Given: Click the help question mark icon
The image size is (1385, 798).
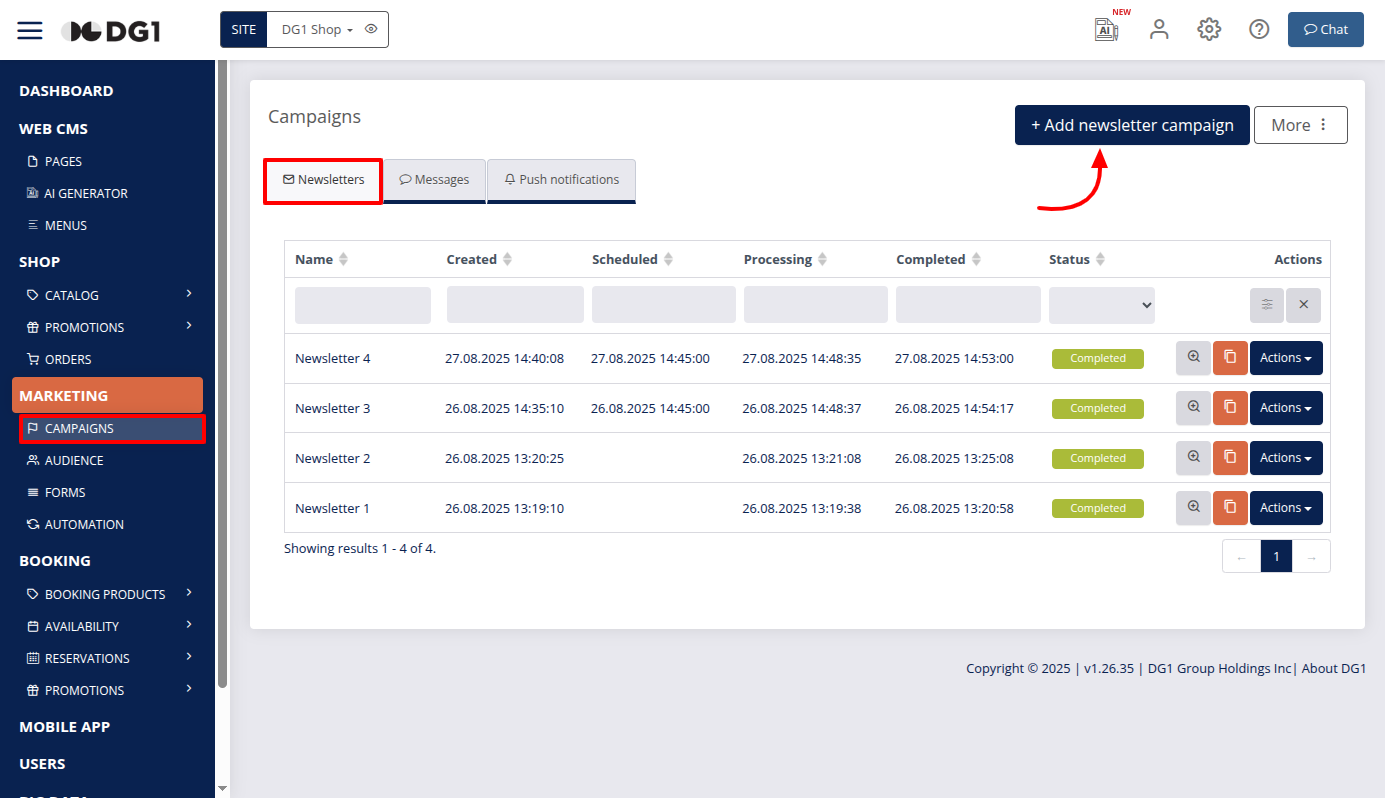Looking at the screenshot, I should [x=1259, y=29].
